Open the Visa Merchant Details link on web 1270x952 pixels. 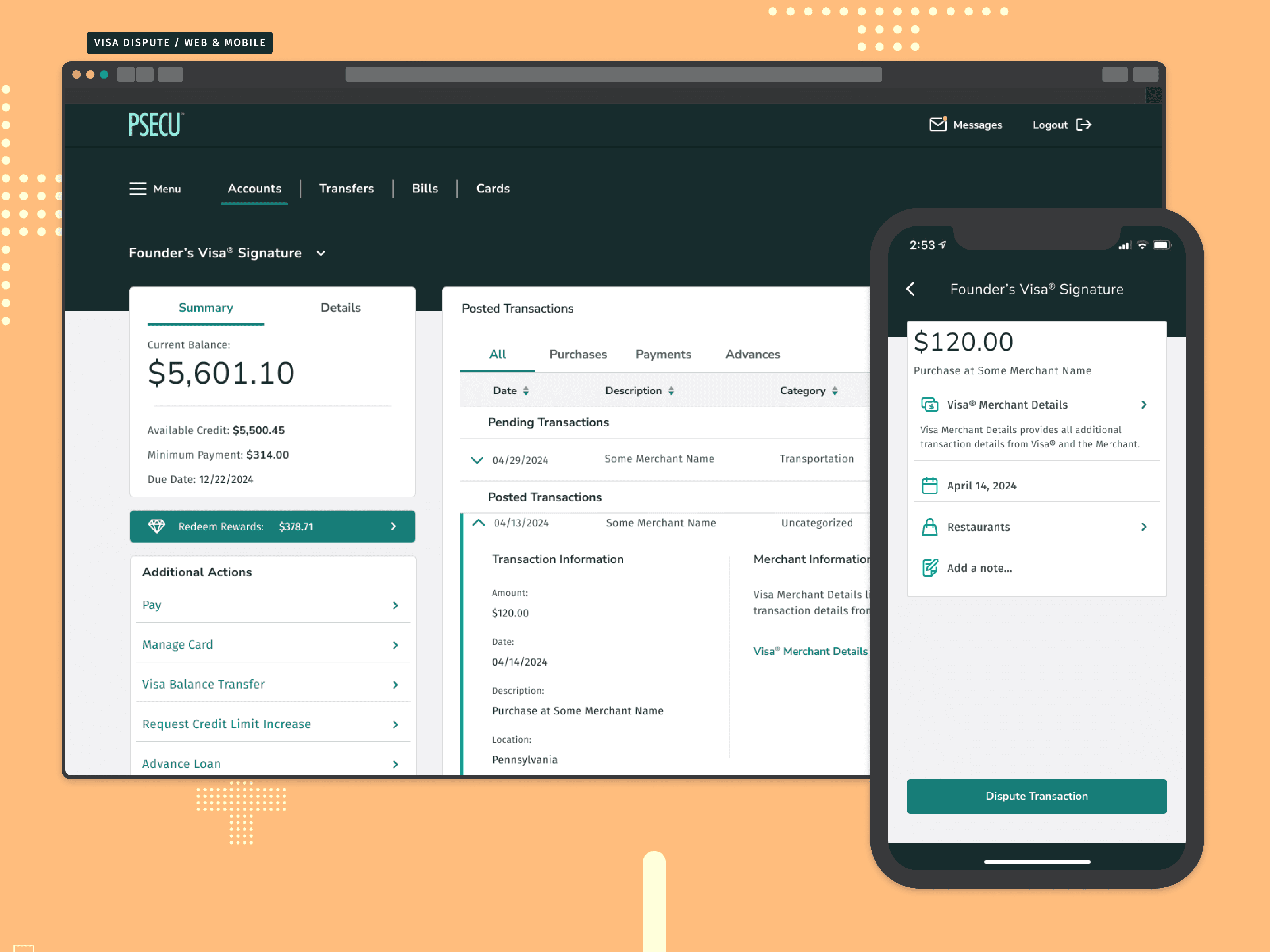(810, 651)
